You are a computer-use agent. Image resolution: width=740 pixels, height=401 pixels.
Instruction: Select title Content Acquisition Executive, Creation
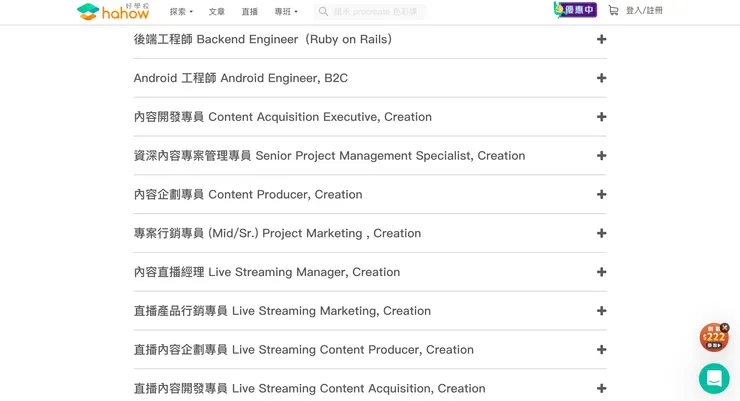(283, 117)
